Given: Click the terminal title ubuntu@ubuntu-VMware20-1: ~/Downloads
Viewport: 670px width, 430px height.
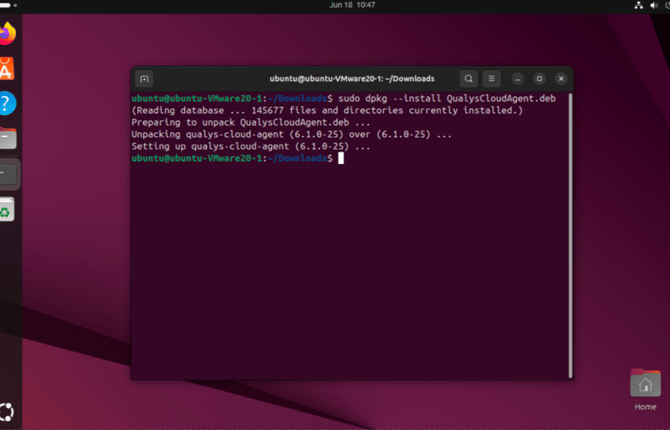Looking at the screenshot, I should (x=352, y=79).
